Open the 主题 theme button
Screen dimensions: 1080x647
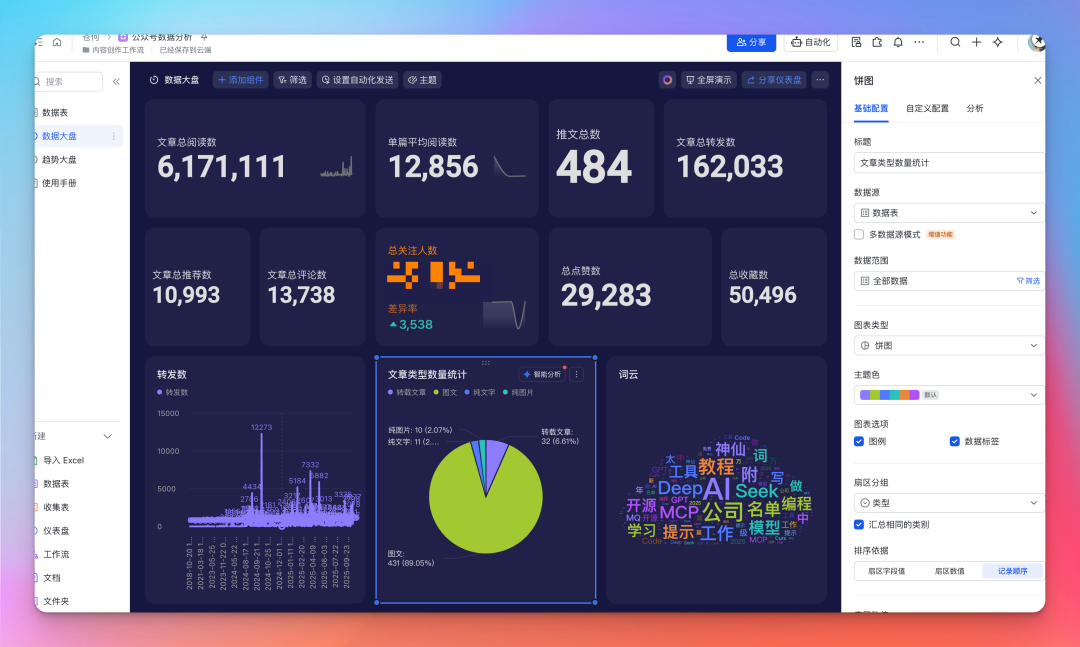point(422,80)
